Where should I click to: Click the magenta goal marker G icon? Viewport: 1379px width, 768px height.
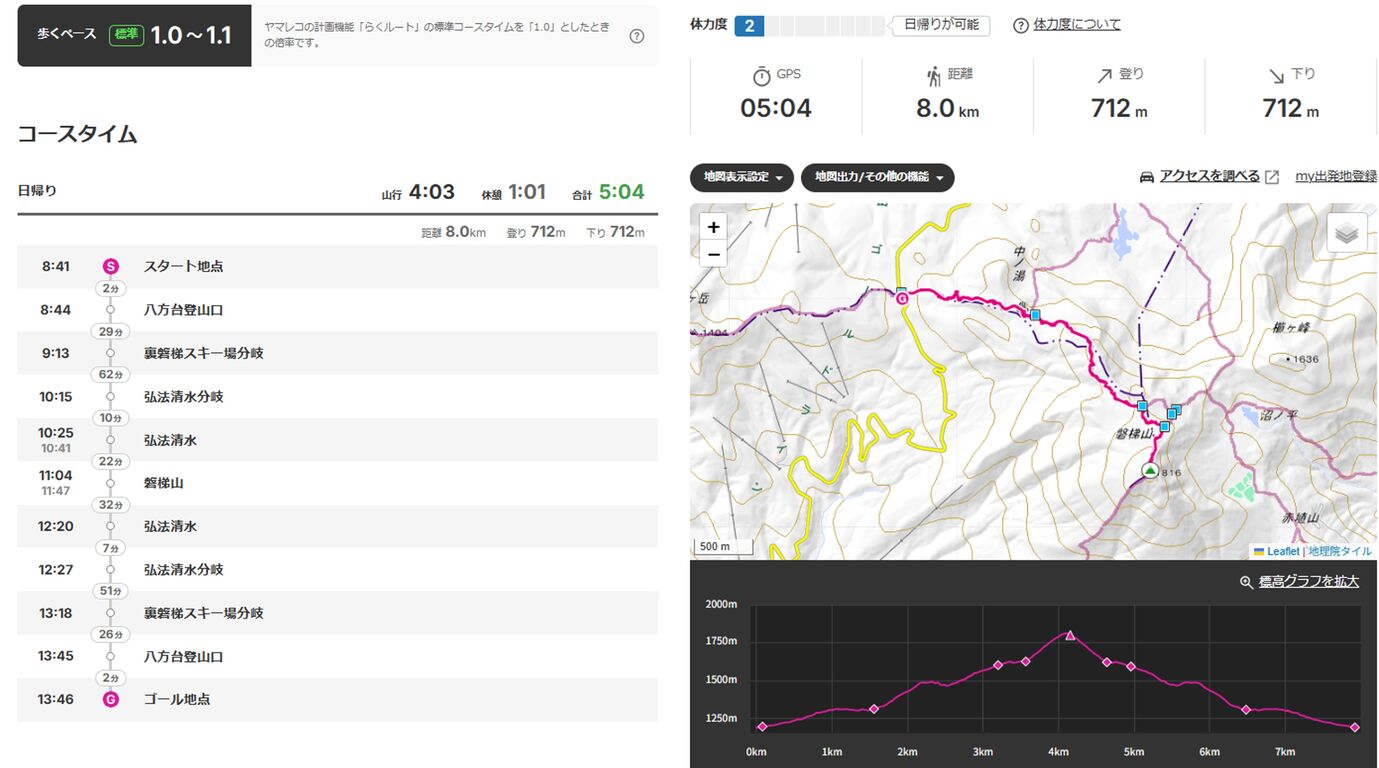pos(111,700)
